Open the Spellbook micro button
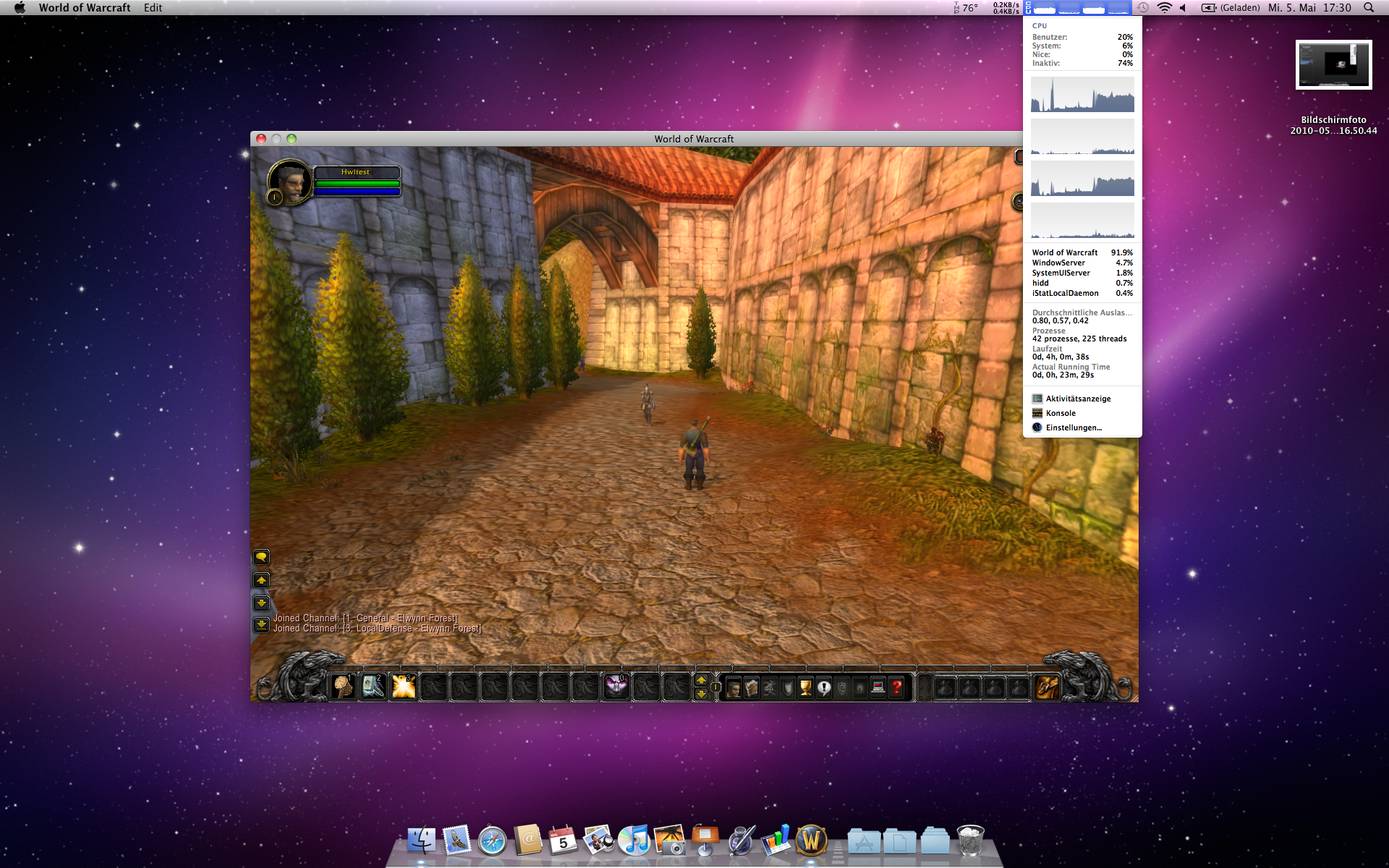 [752, 687]
